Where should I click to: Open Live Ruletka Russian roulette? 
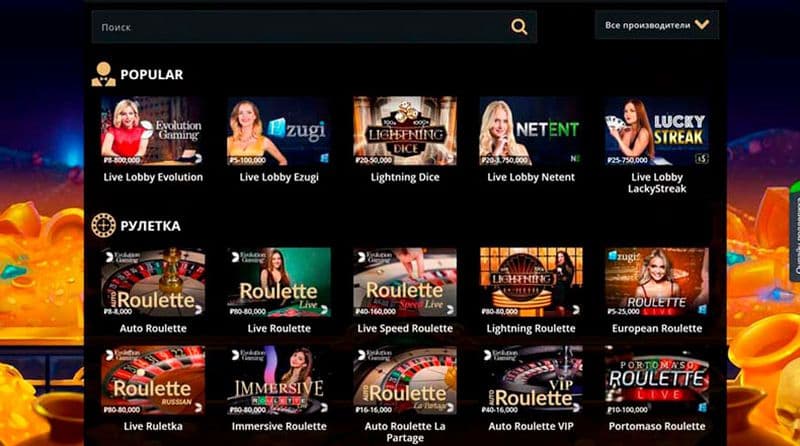153,380
